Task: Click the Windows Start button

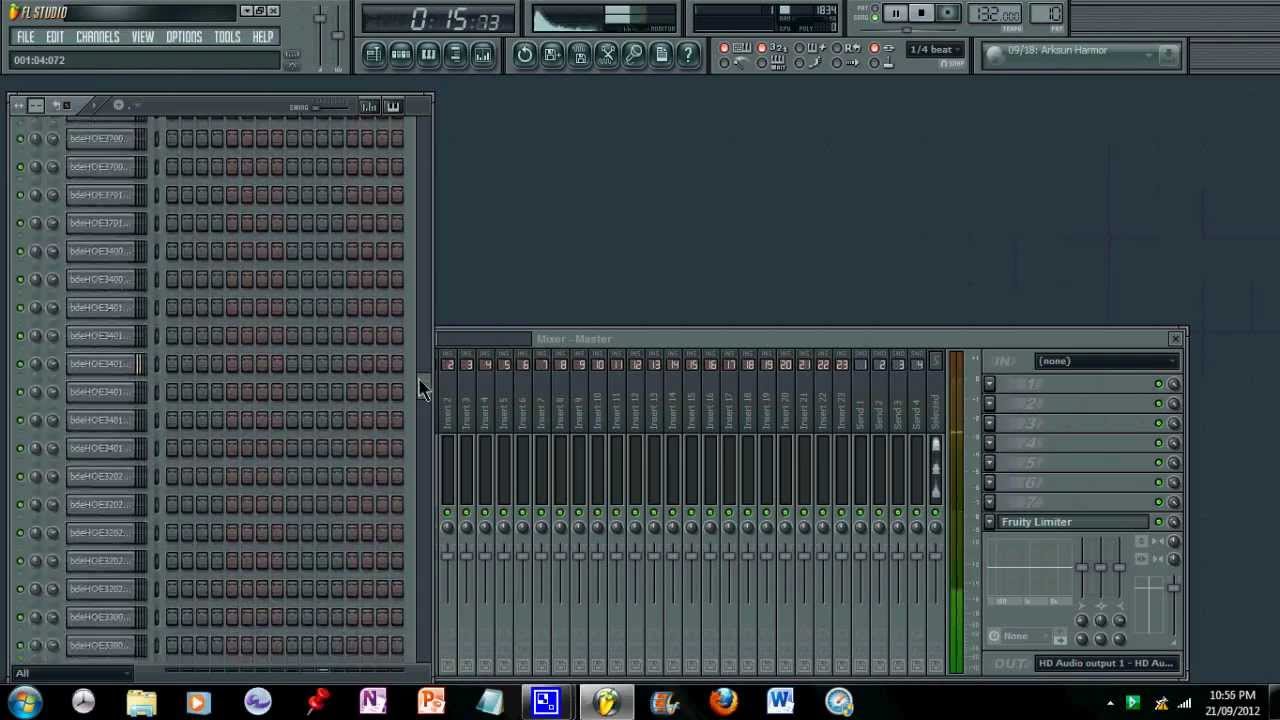Action: pos(24,702)
